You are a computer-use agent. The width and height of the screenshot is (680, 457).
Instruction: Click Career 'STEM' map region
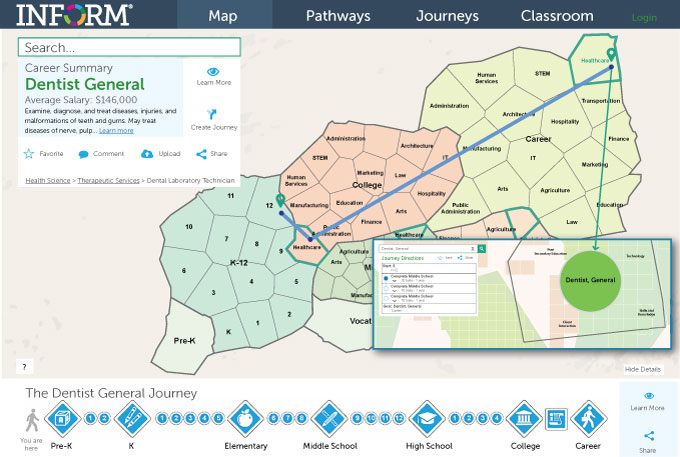(542, 74)
